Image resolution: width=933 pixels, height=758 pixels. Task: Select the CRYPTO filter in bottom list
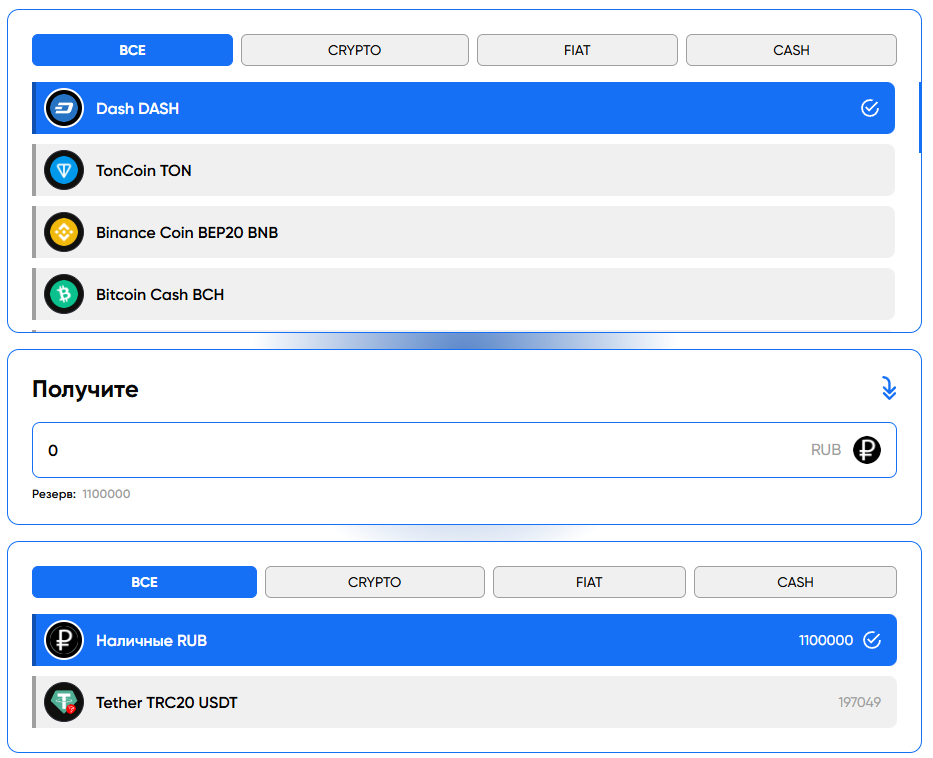click(x=374, y=582)
